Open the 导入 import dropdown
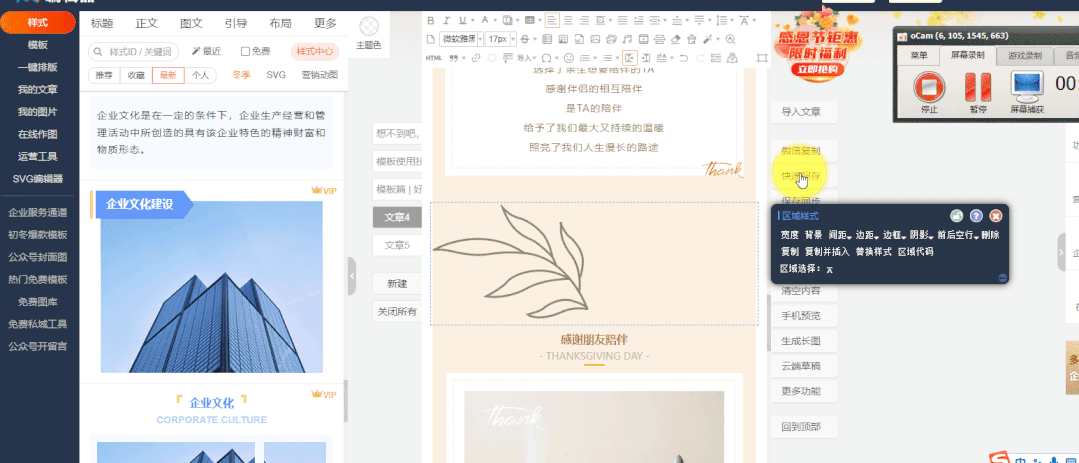This screenshot has height=463, width=1079. (526, 58)
